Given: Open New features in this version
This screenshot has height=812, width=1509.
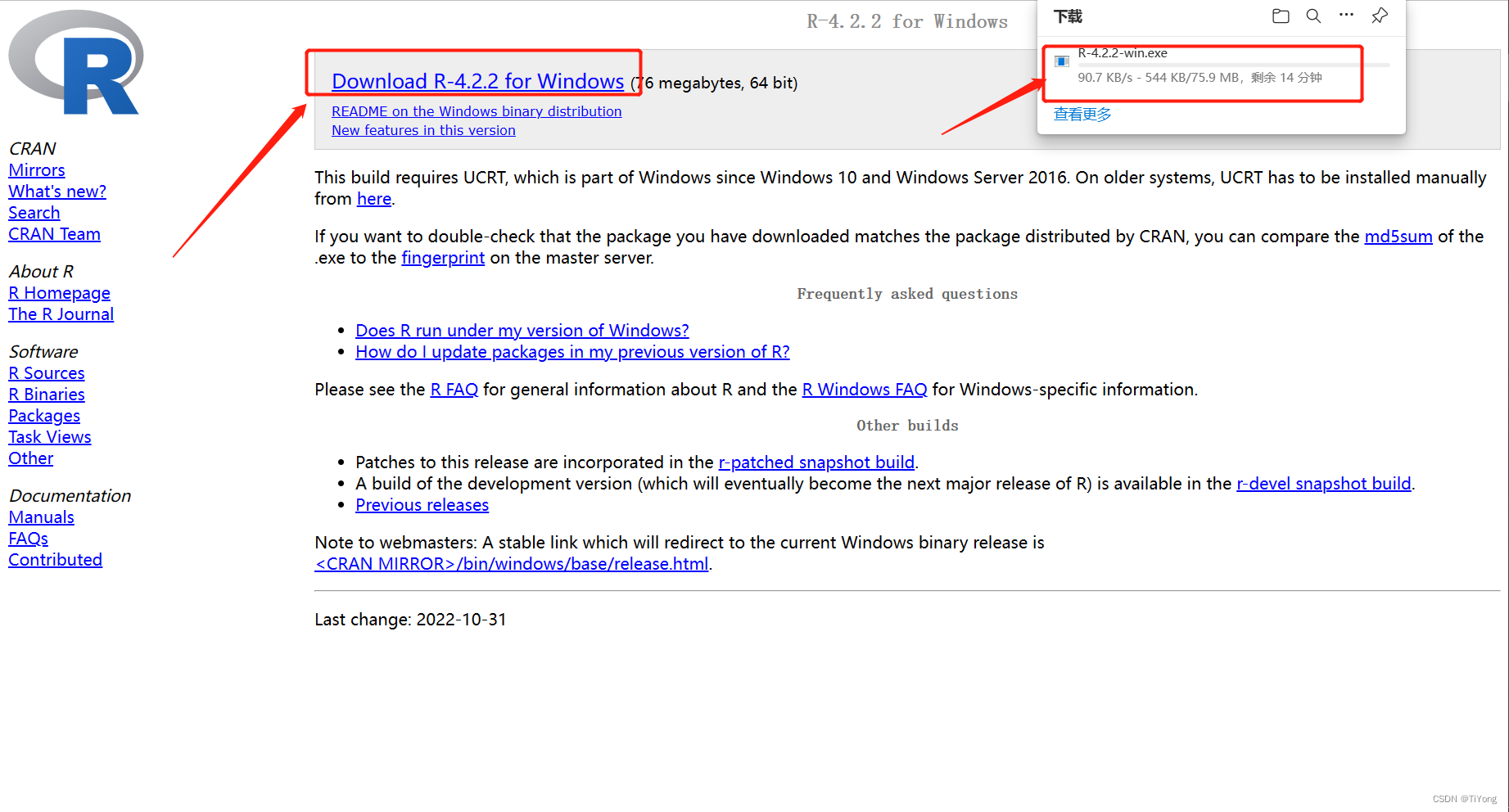Looking at the screenshot, I should (423, 129).
